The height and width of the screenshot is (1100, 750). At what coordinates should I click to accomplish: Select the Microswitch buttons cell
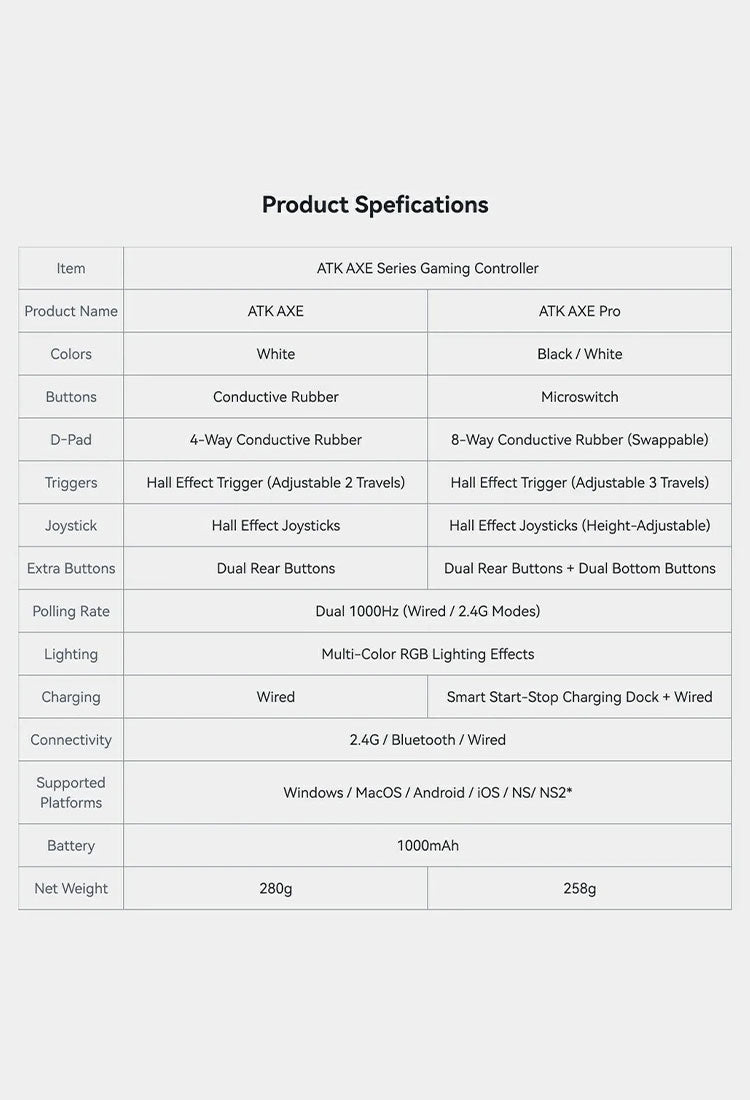(x=579, y=397)
